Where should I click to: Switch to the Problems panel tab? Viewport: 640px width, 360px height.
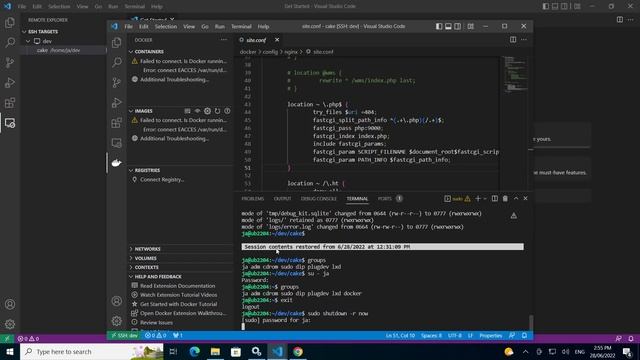tap(253, 199)
